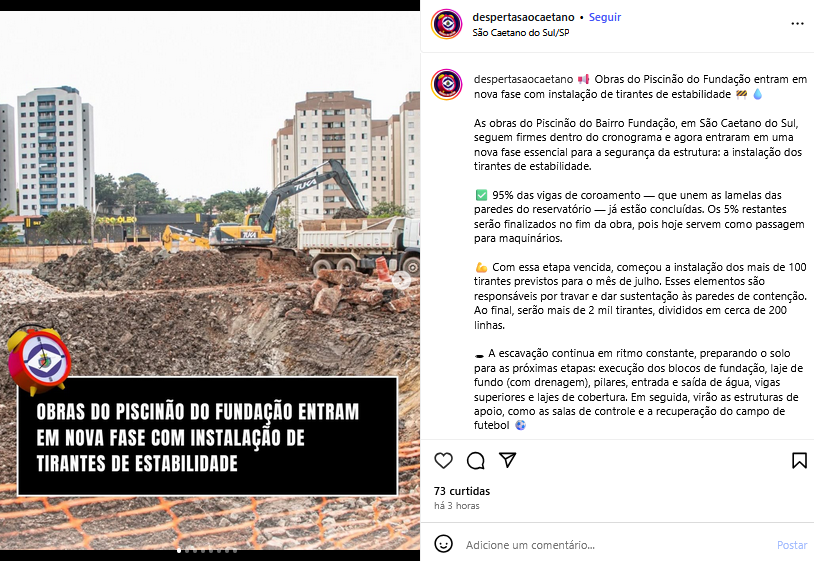Open despertasaocaetano username in caption

tap(523, 79)
